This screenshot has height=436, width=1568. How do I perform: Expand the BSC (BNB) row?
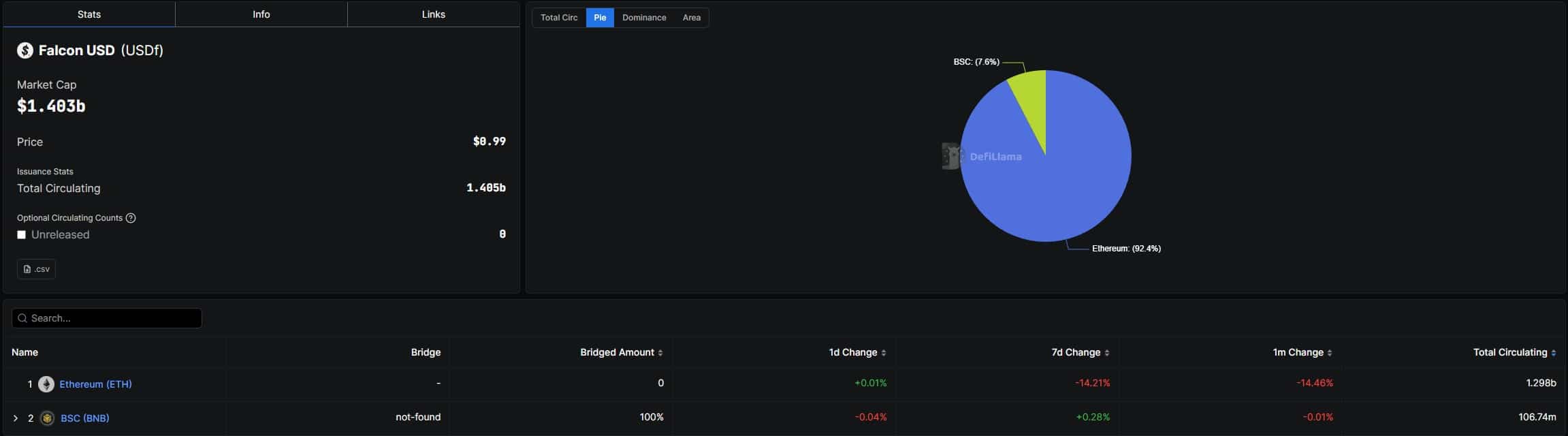tap(16, 418)
